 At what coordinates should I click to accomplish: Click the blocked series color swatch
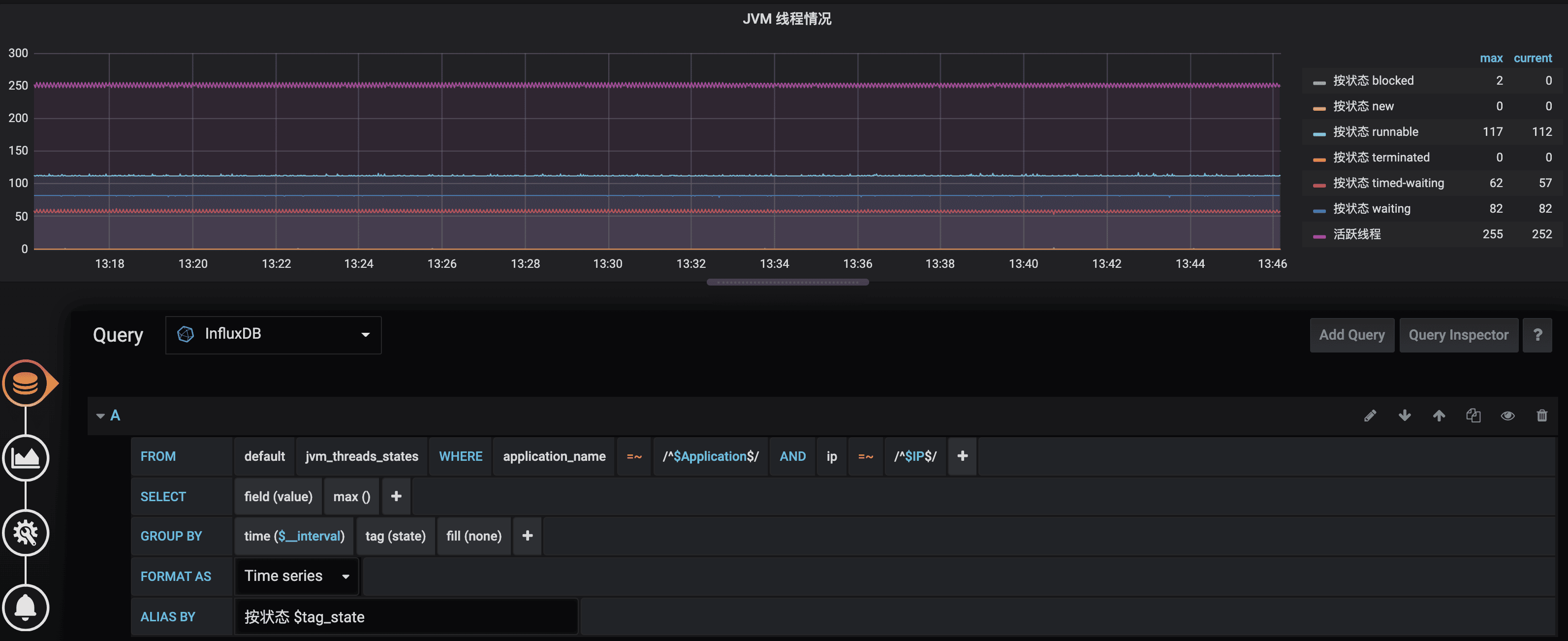pyautogui.click(x=1319, y=82)
